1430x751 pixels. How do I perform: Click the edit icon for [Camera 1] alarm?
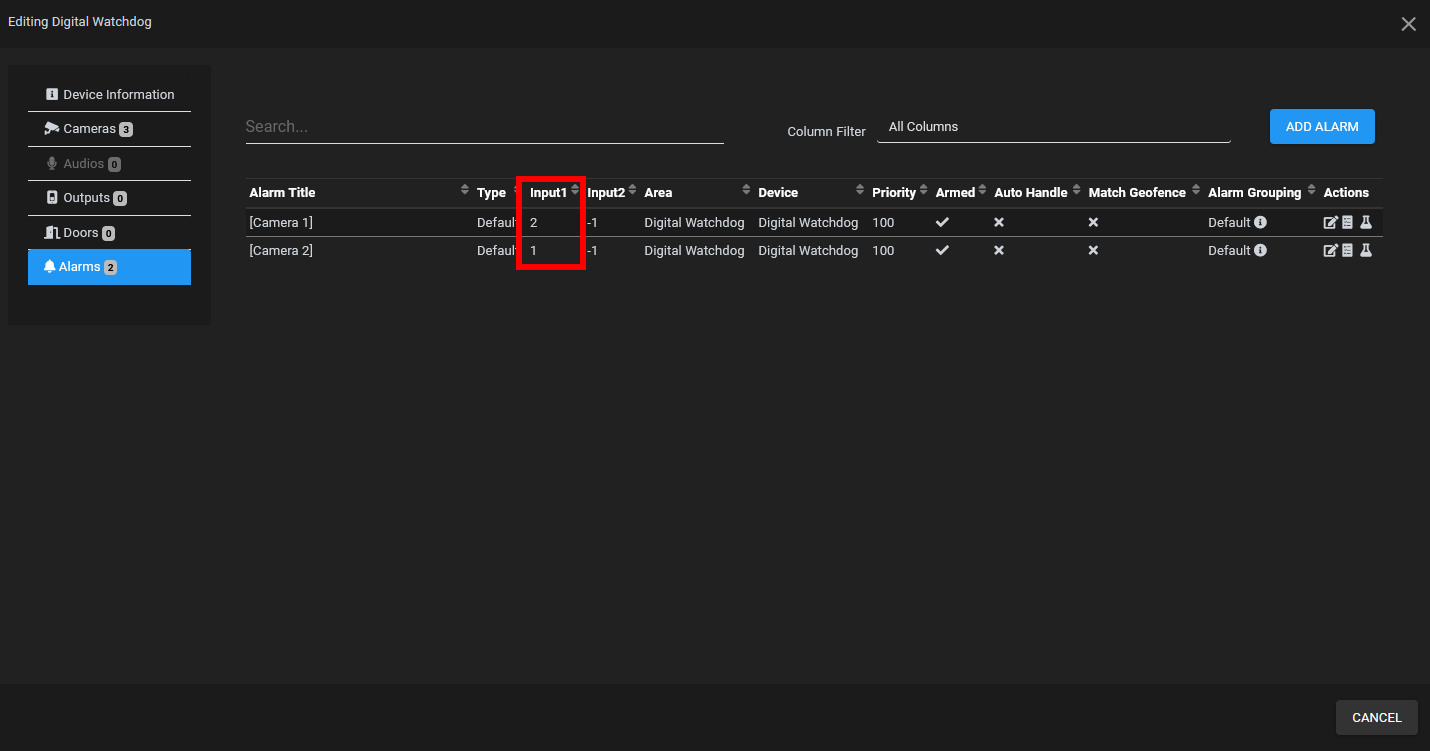1330,222
